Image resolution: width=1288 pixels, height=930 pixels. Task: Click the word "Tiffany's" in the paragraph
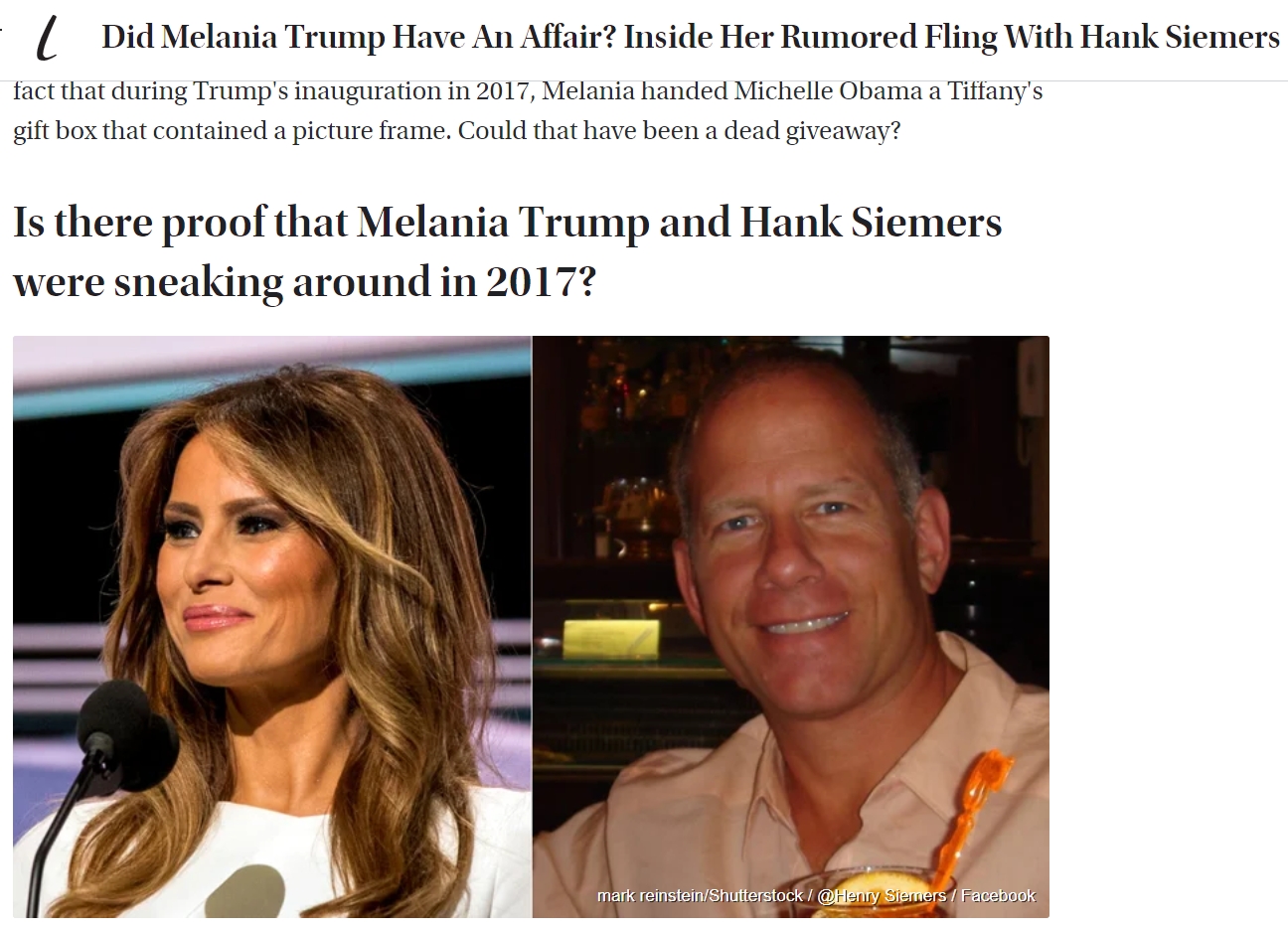point(995,91)
